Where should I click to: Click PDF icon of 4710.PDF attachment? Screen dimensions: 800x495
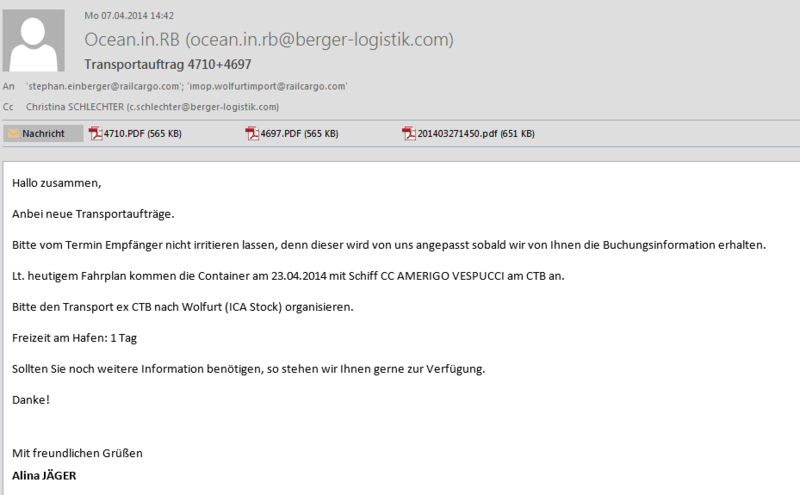point(95,134)
